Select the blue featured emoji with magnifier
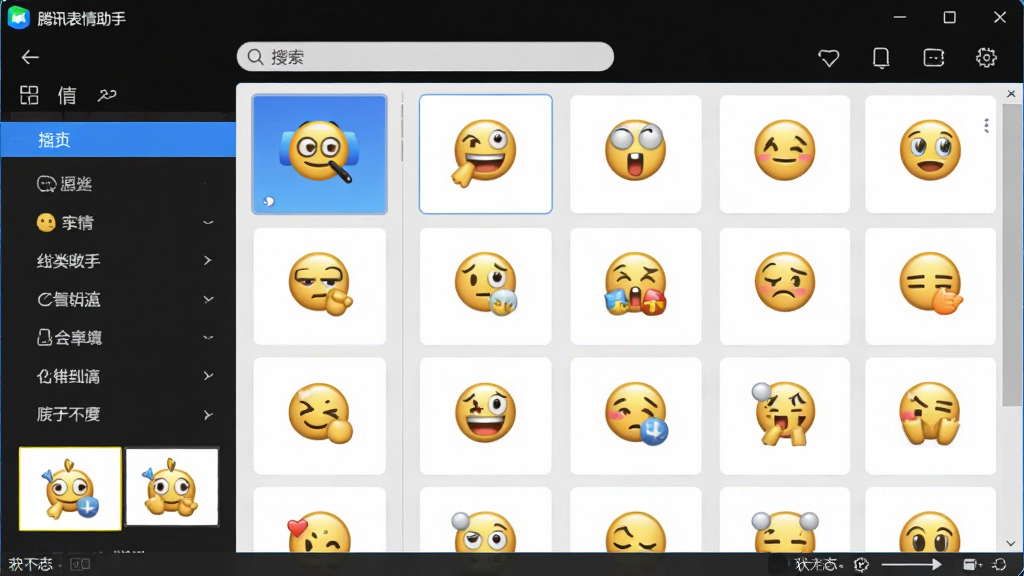This screenshot has height=576, width=1024. [319, 154]
